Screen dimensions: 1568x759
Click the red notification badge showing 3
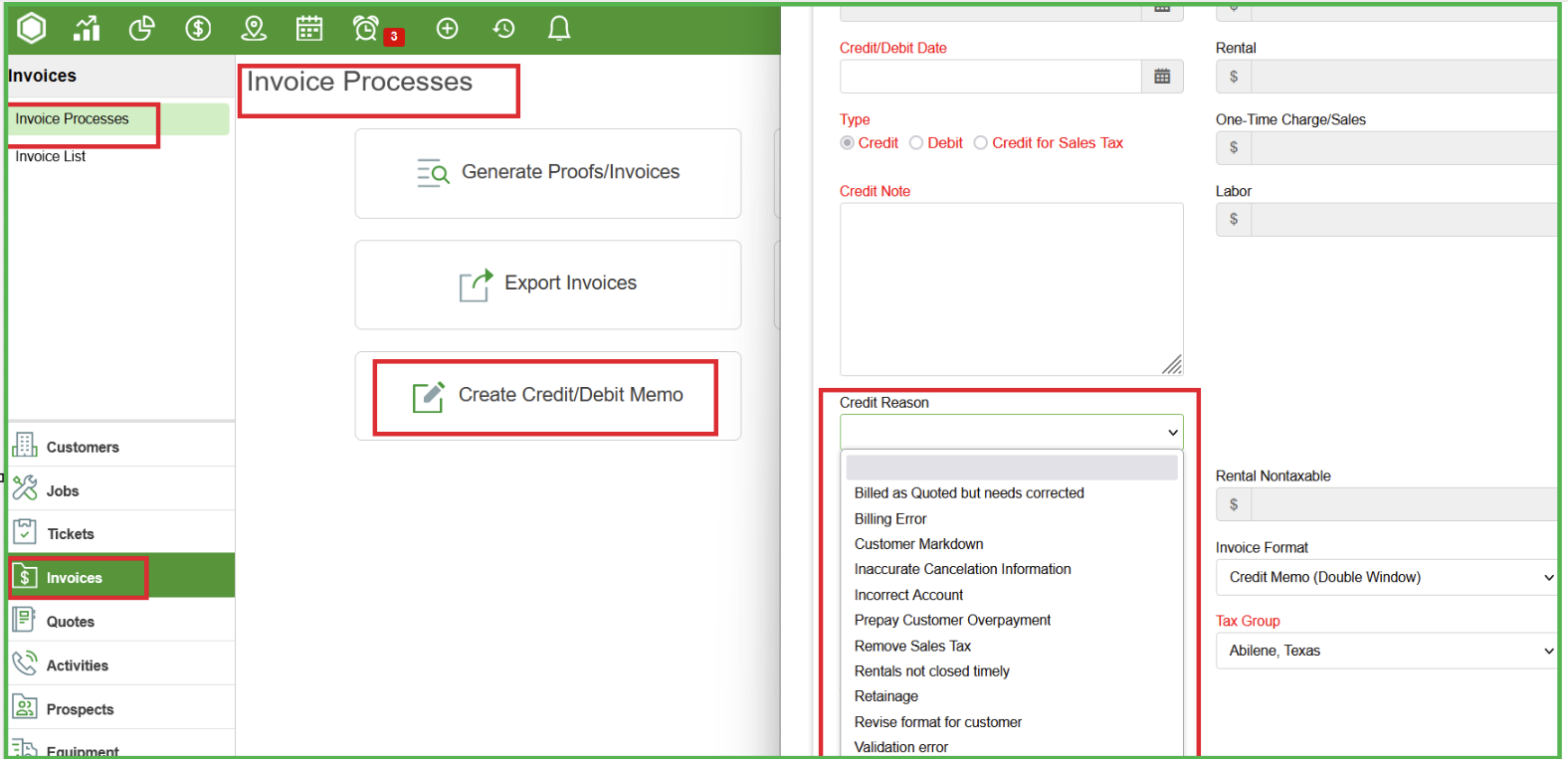click(x=394, y=37)
